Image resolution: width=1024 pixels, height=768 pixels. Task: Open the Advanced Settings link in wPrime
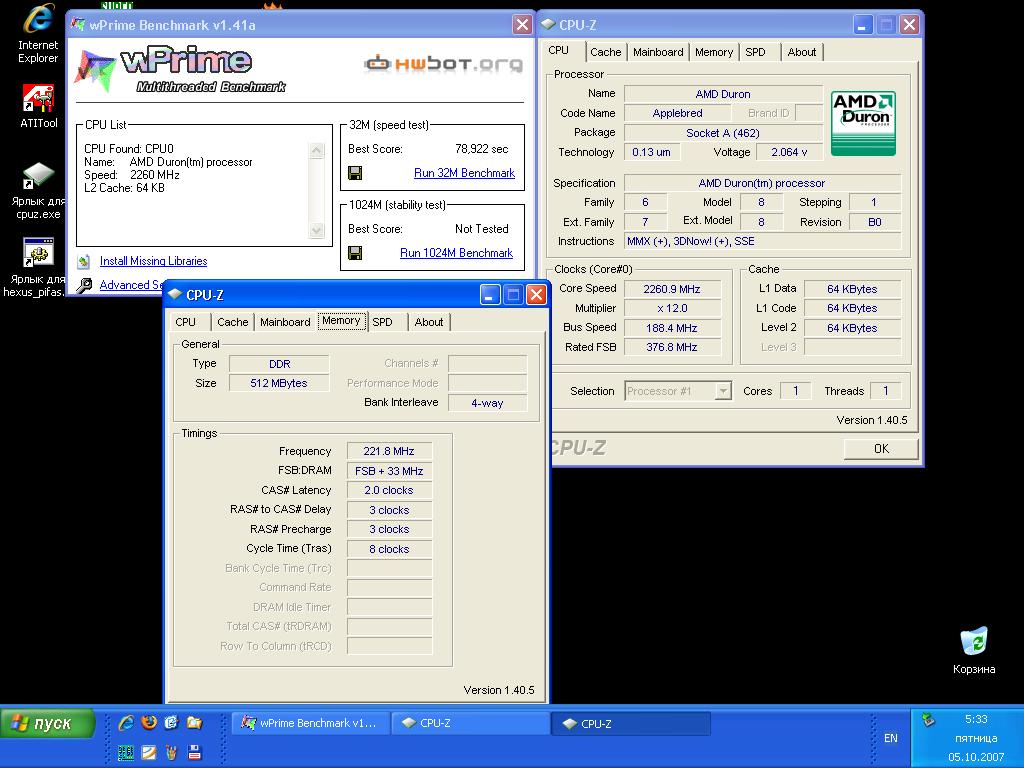(x=131, y=285)
